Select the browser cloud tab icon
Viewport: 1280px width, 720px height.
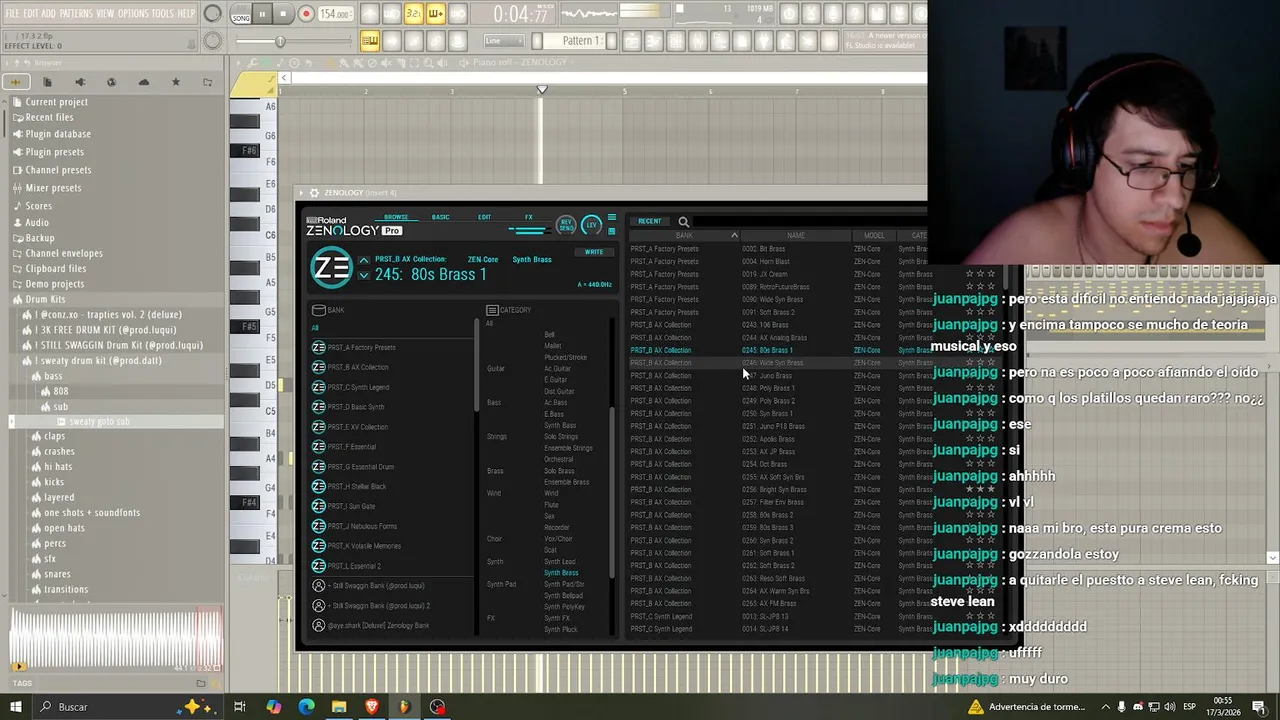tap(143, 82)
